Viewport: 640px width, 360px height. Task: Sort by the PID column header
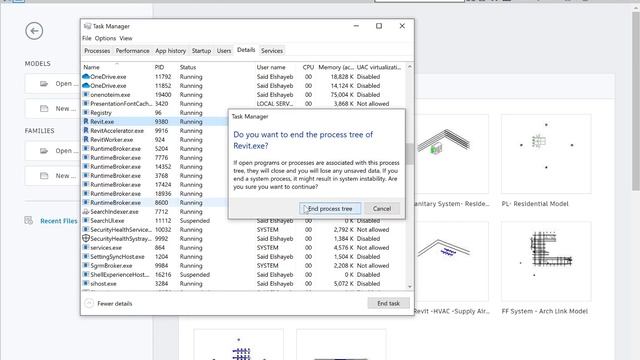click(165, 67)
